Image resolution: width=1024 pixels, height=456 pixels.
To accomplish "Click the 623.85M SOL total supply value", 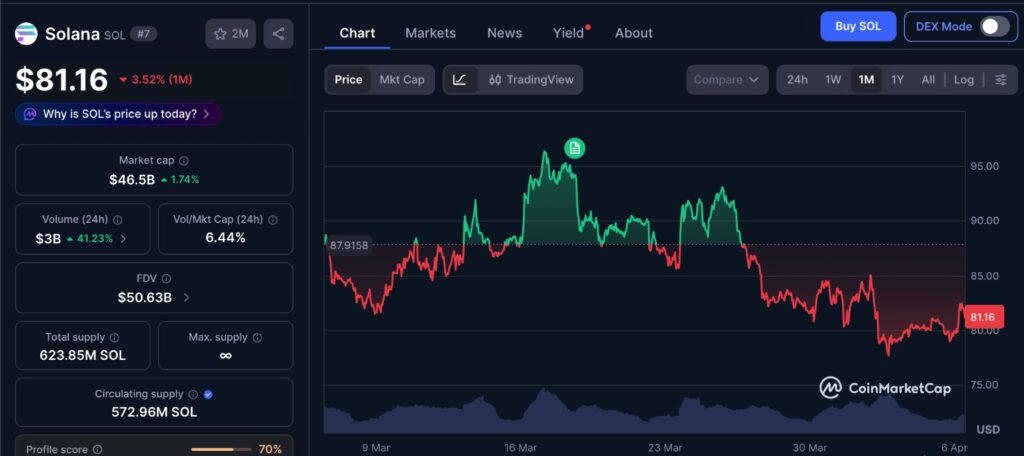I will pos(82,356).
